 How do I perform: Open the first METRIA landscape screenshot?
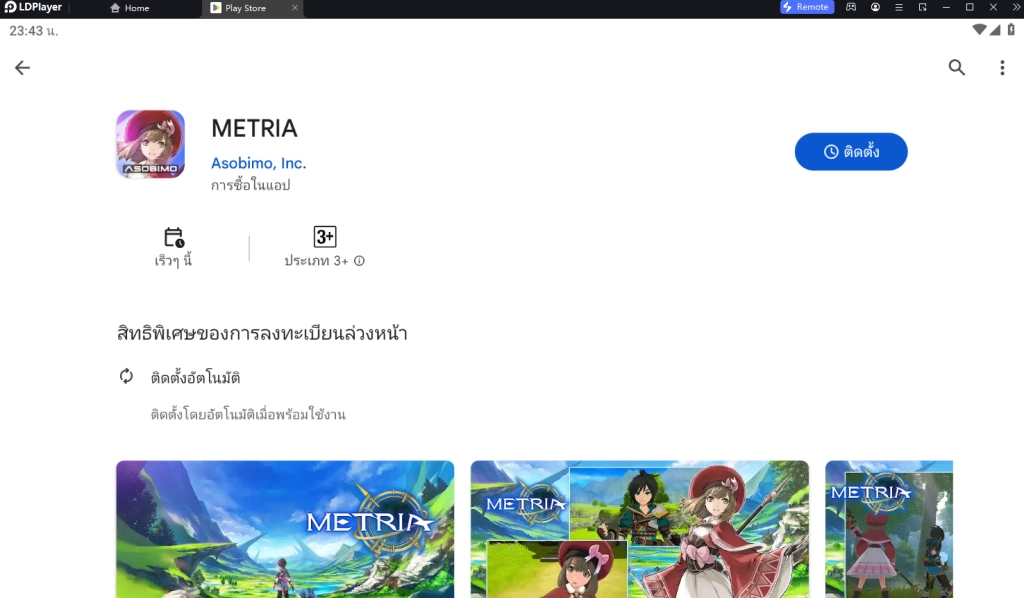[x=284, y=529]
